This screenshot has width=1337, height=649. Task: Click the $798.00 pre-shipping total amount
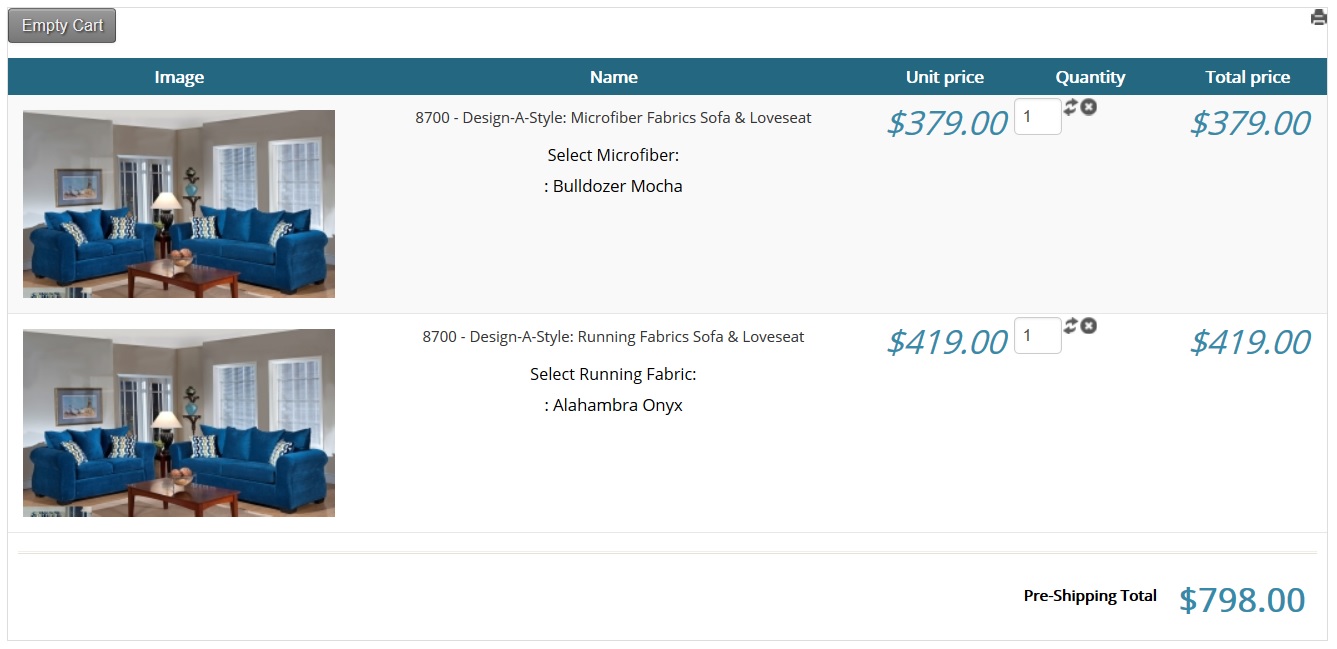1241,600
